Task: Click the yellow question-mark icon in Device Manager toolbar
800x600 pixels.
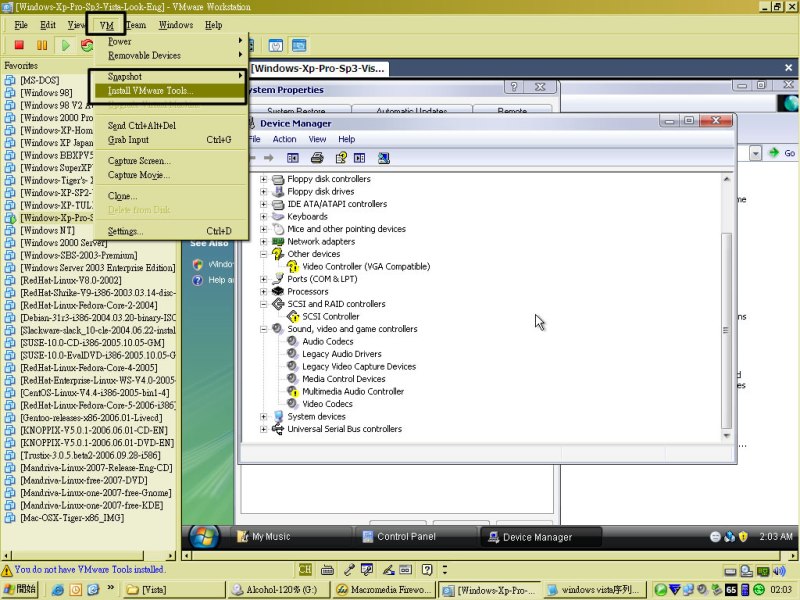Action: [341, 158]
